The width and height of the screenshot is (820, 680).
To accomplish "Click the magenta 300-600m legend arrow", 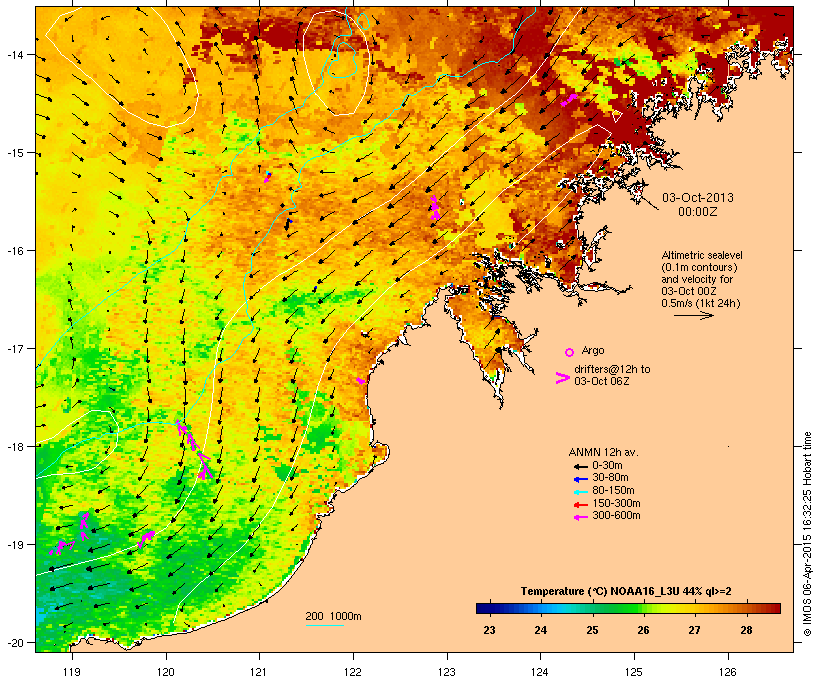I will 580,517.
